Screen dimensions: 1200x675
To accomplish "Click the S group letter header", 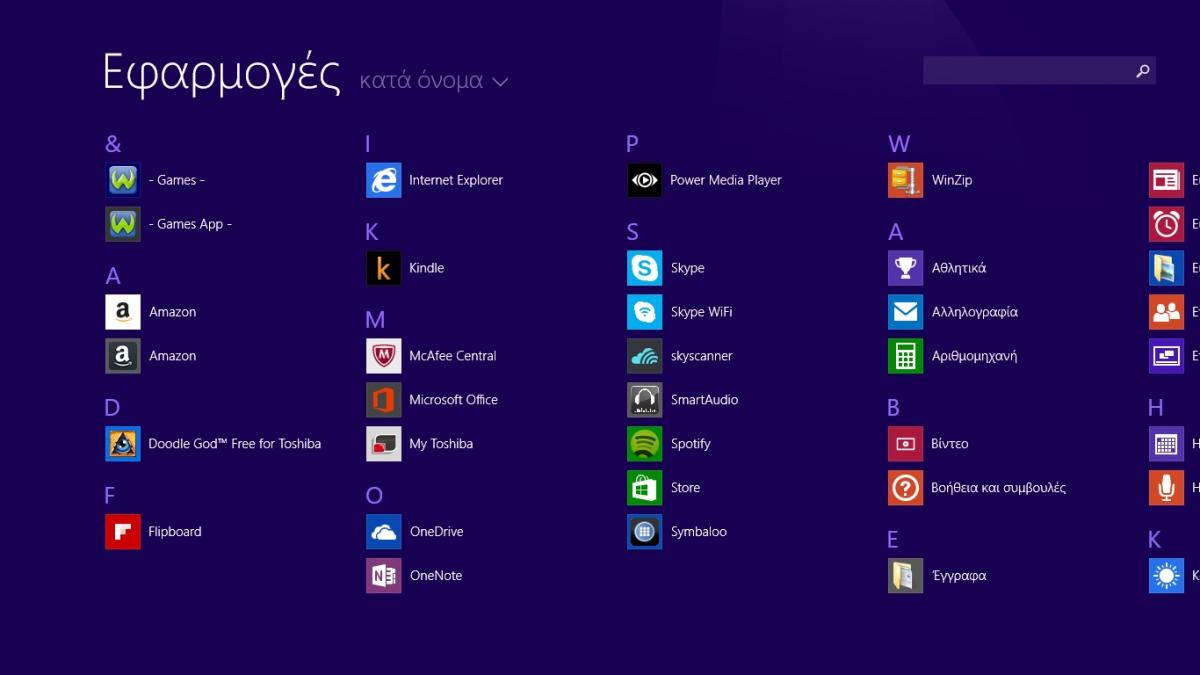I will [x=632, y=232].
